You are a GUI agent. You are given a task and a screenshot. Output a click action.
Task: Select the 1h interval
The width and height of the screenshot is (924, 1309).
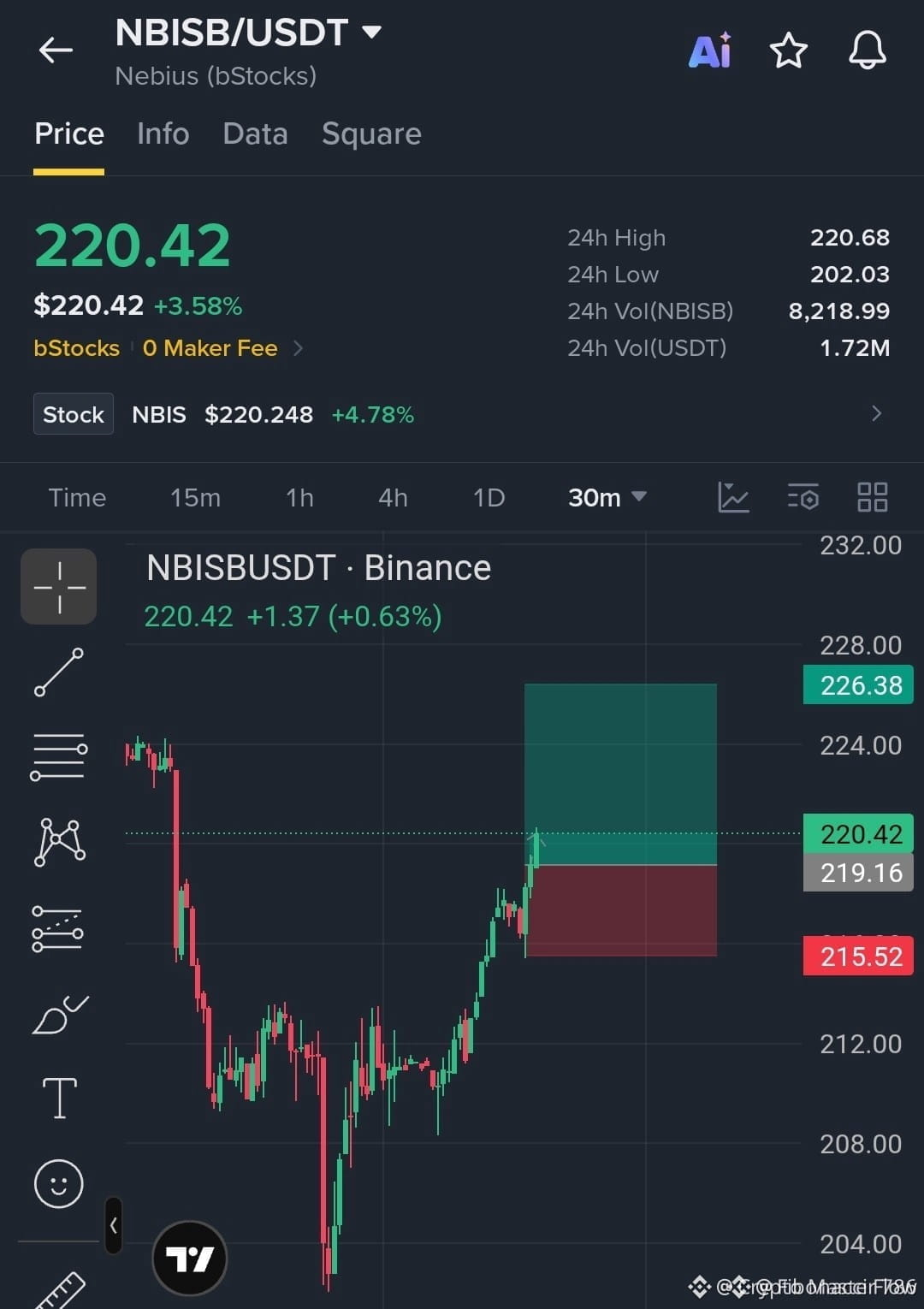(x=299, y=498)
